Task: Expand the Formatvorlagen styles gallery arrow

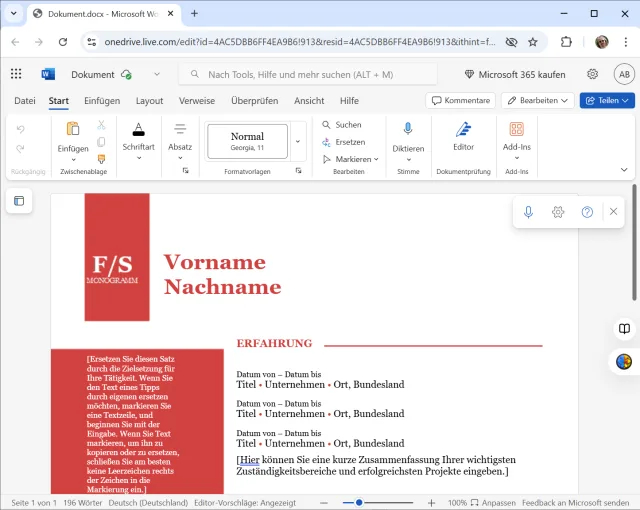Action: [x=298, y=142]
